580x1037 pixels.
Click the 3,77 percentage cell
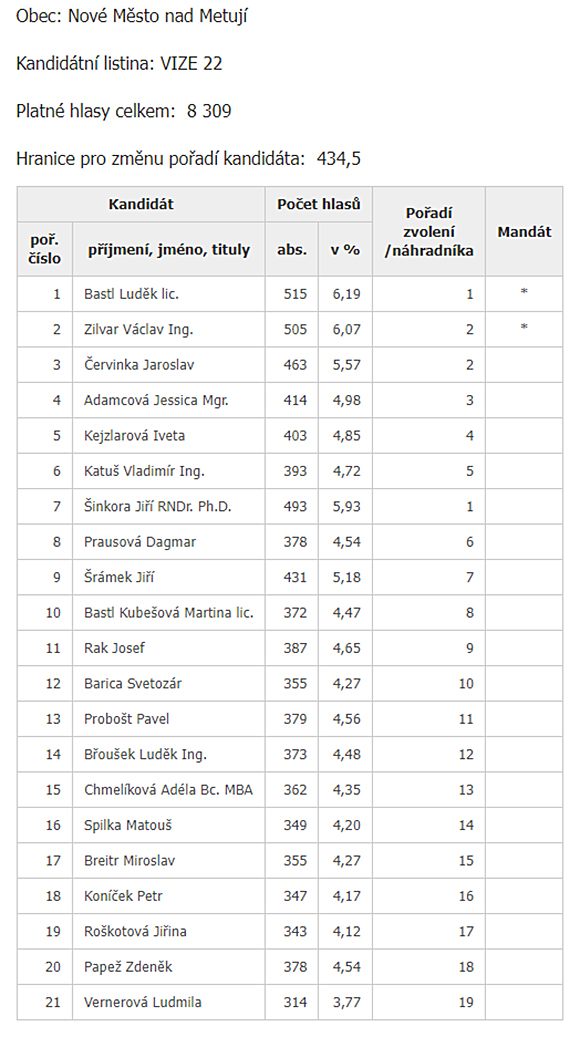pyautogui.click(x=346, y=1002)
